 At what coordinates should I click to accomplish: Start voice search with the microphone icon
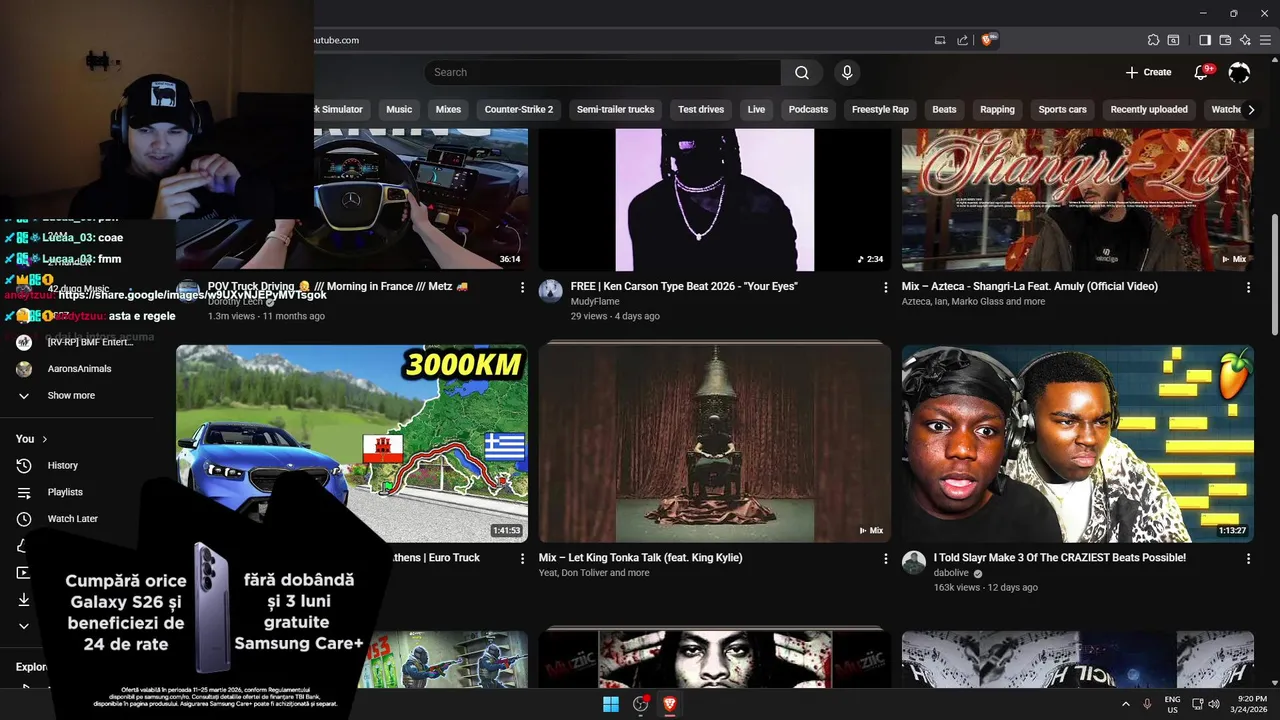847,72
